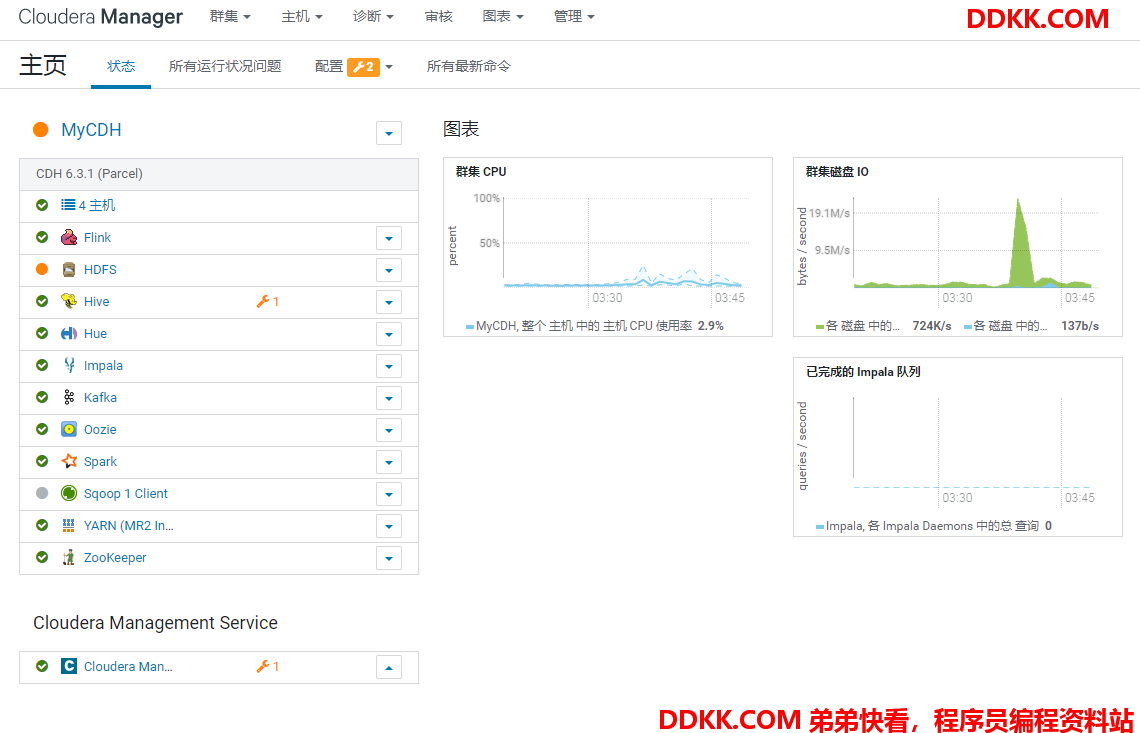Click the Flink service icon
Viewport: 1140px width, 733px height.
(69, 237)
